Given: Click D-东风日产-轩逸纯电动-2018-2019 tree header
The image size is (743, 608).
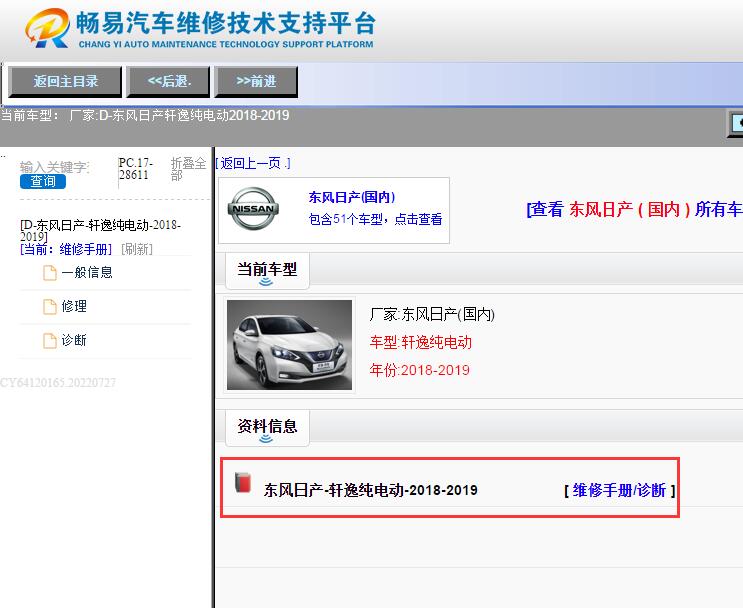Looking at the screenshot, I should coord(100,230).
